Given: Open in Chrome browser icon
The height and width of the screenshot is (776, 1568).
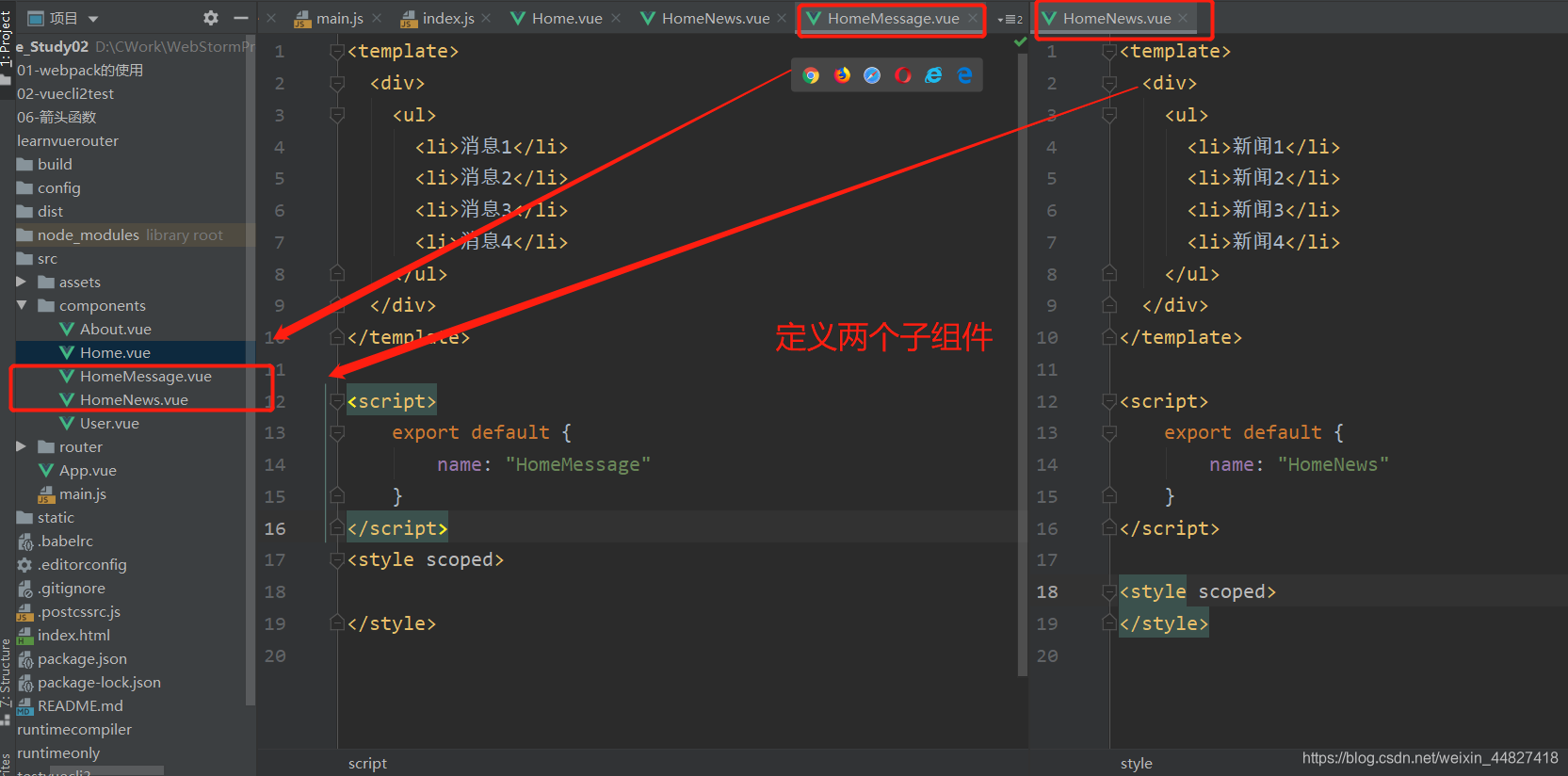Looking at the screenshot, I should (x=811, y=75).
